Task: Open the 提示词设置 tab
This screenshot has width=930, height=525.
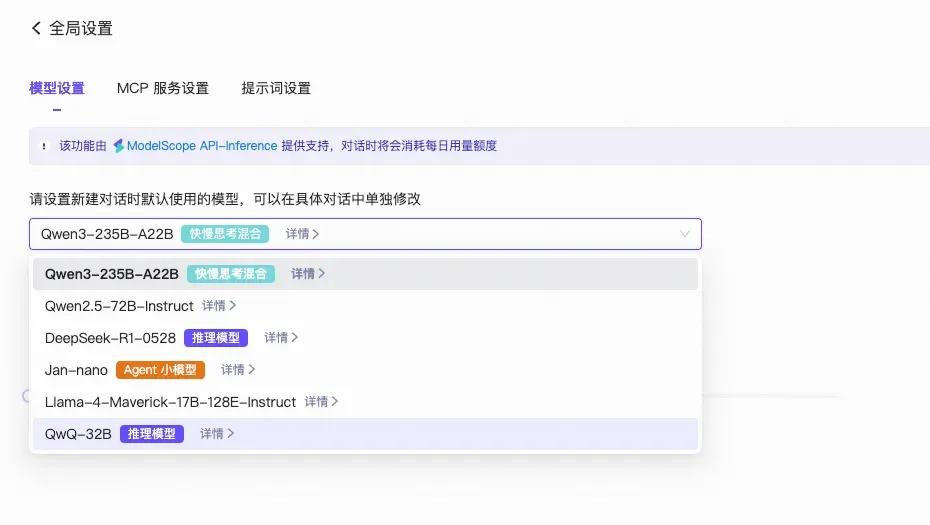Action: tap(276, 88)
